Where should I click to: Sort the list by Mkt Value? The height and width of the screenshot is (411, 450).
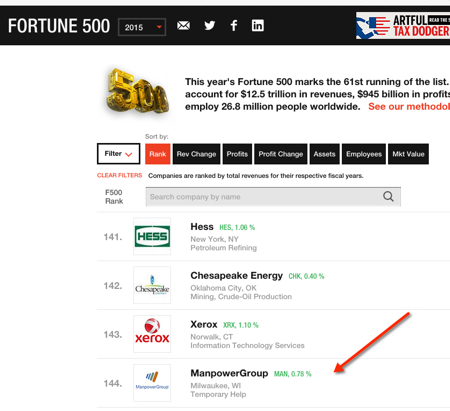point(408,154)
